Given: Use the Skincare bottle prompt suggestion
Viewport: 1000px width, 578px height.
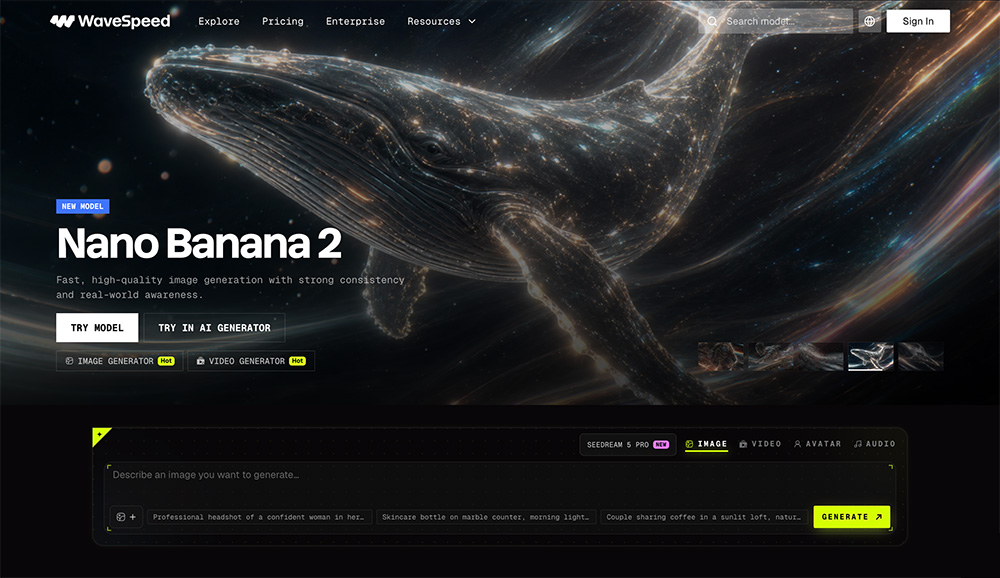Looking at the screenshot, I should pos(485,517).
